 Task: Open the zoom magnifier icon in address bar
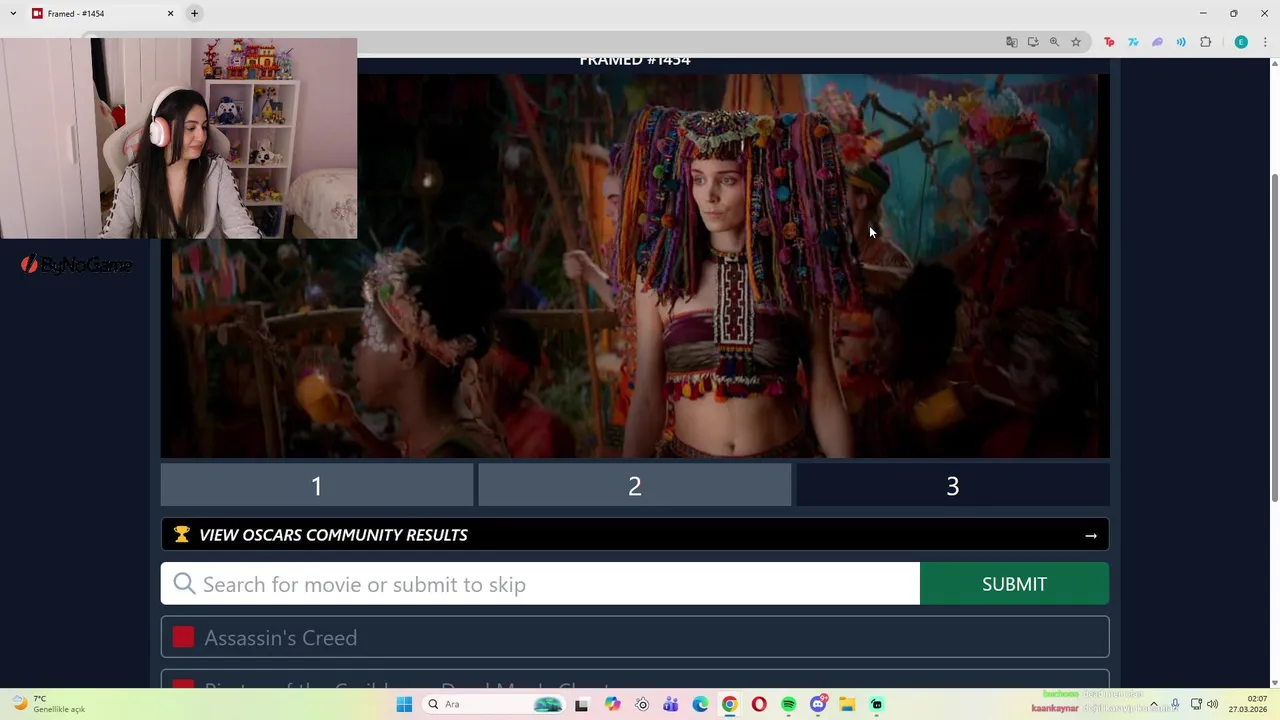point(1054,42)
